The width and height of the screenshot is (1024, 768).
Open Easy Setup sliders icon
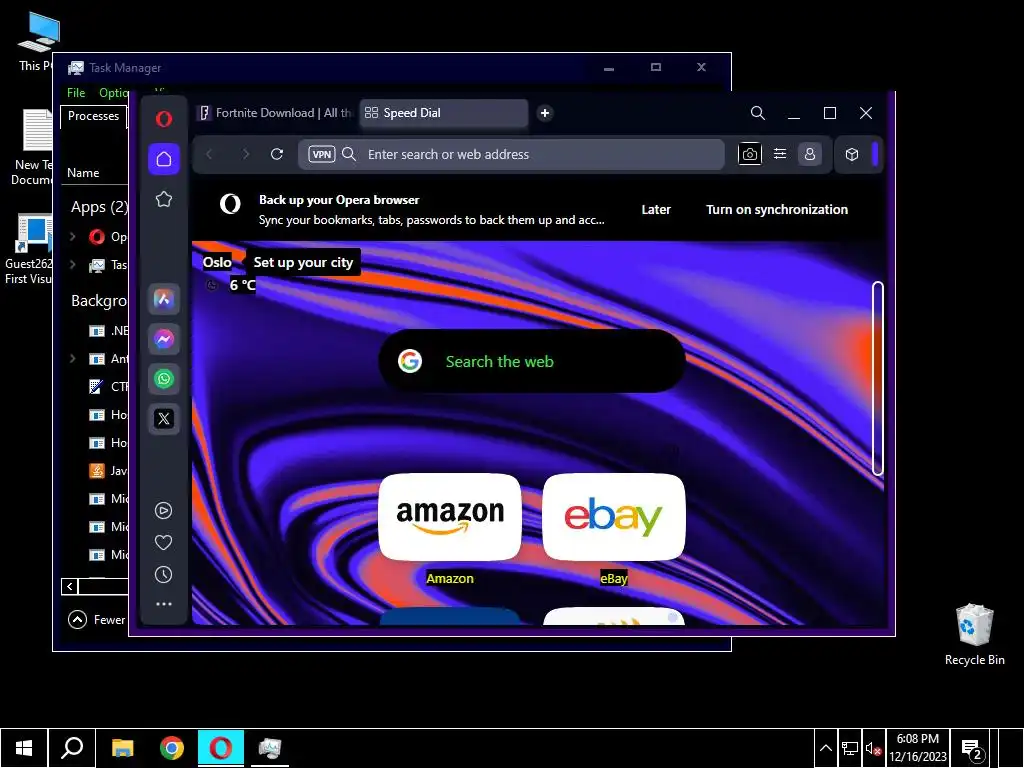pyautogui.click(x=780, y=154)
